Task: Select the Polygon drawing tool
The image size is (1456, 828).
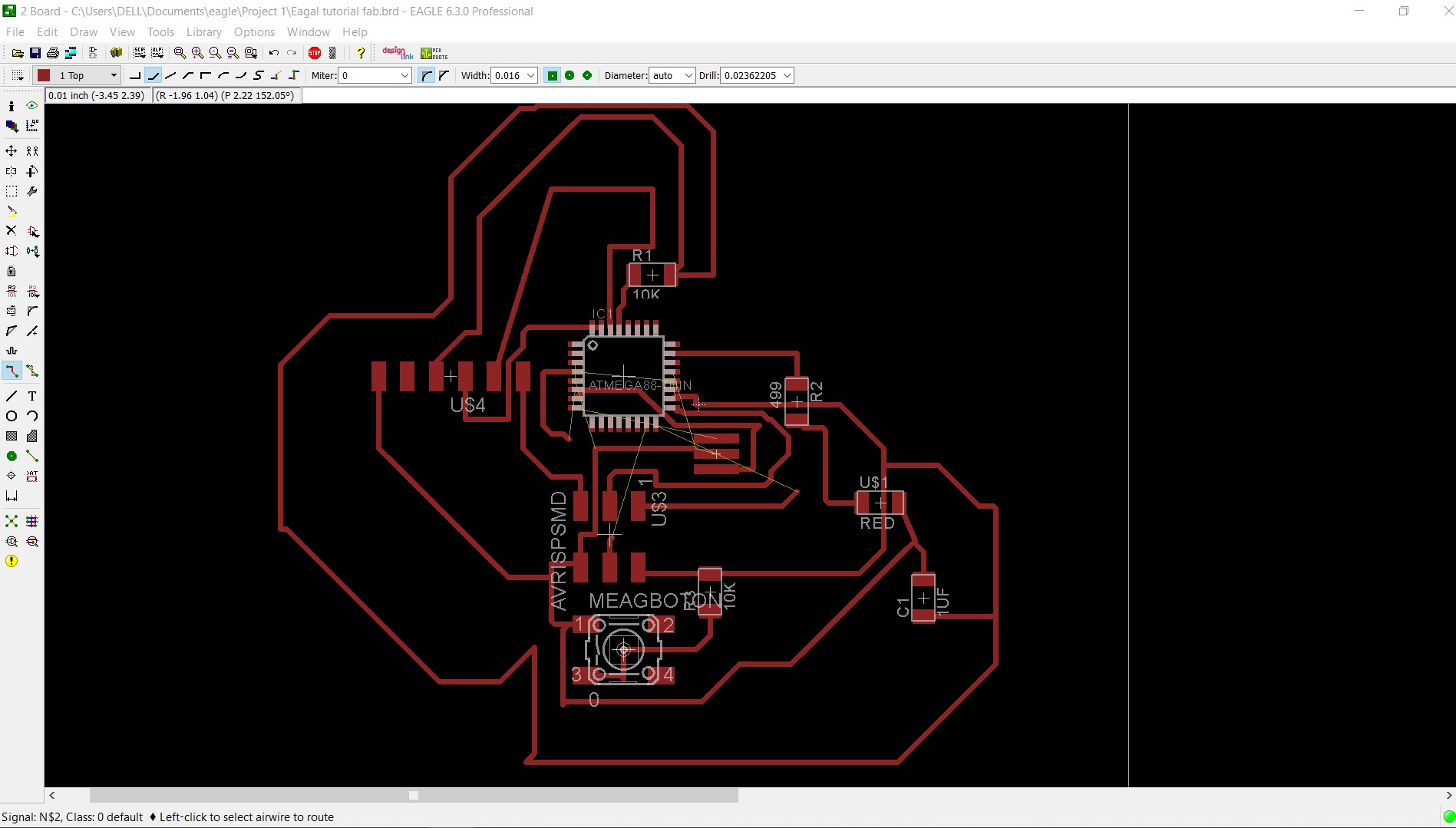Action: click(x=32, y=435)
